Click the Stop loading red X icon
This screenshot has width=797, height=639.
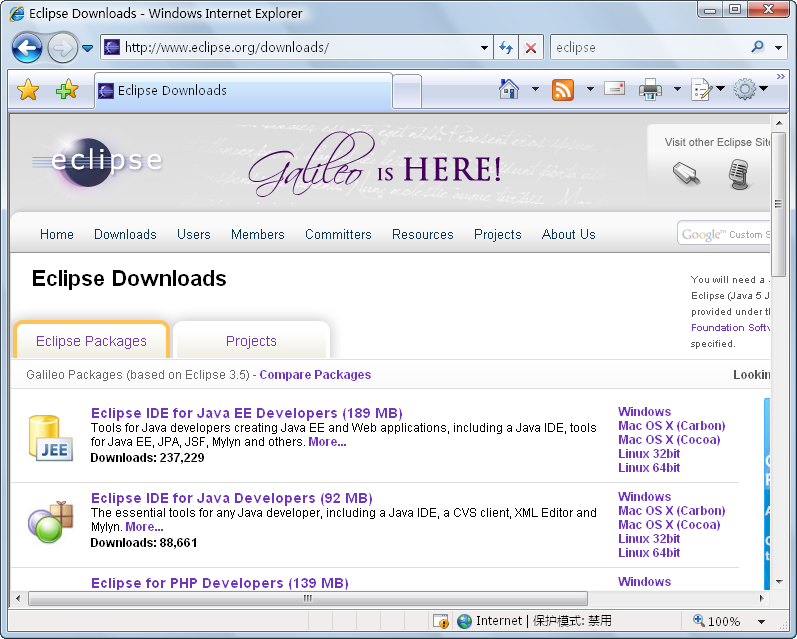point(531,47)
